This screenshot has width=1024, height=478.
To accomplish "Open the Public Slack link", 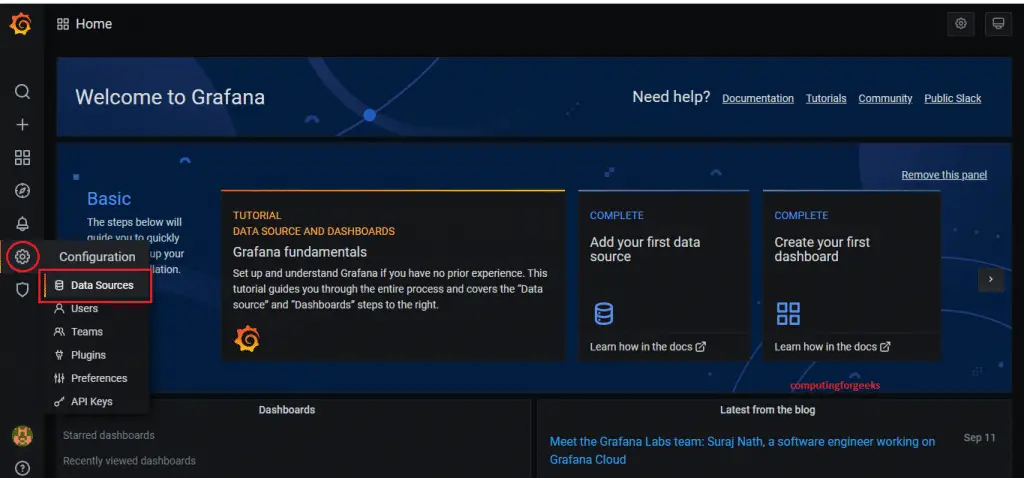I will click(x=952, y=99).
